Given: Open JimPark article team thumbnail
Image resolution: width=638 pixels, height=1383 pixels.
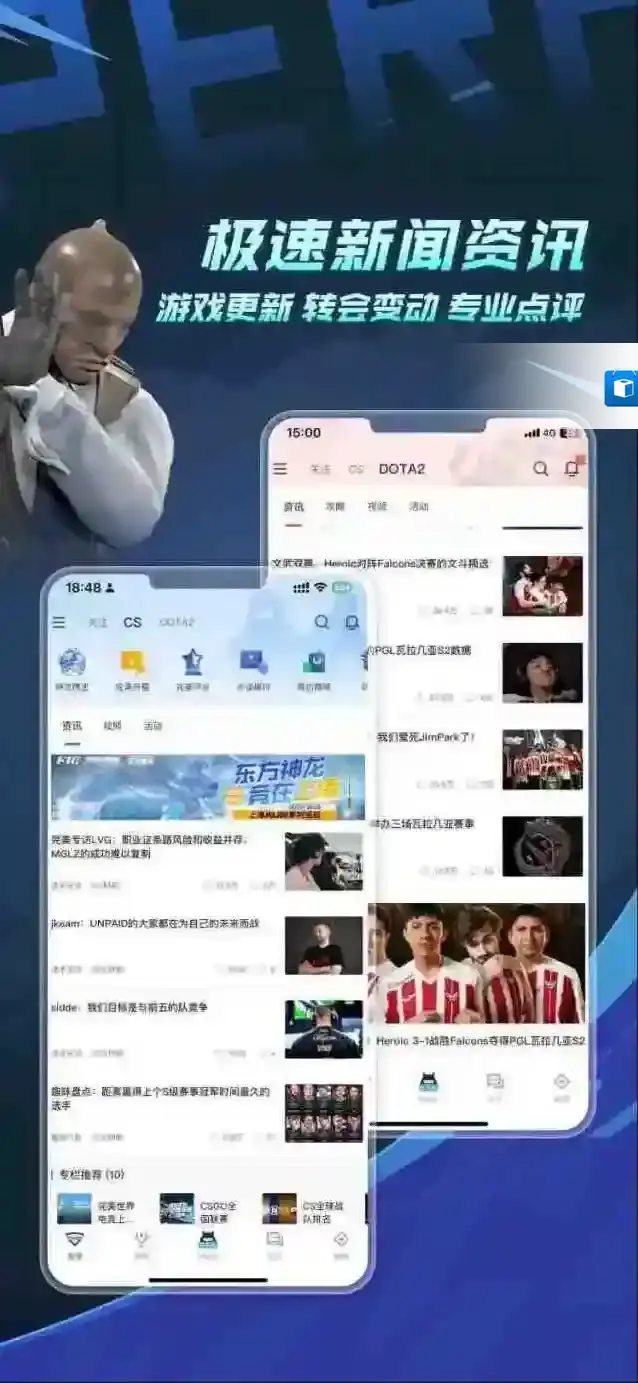Looking at the screenshot, I should 542,760.
